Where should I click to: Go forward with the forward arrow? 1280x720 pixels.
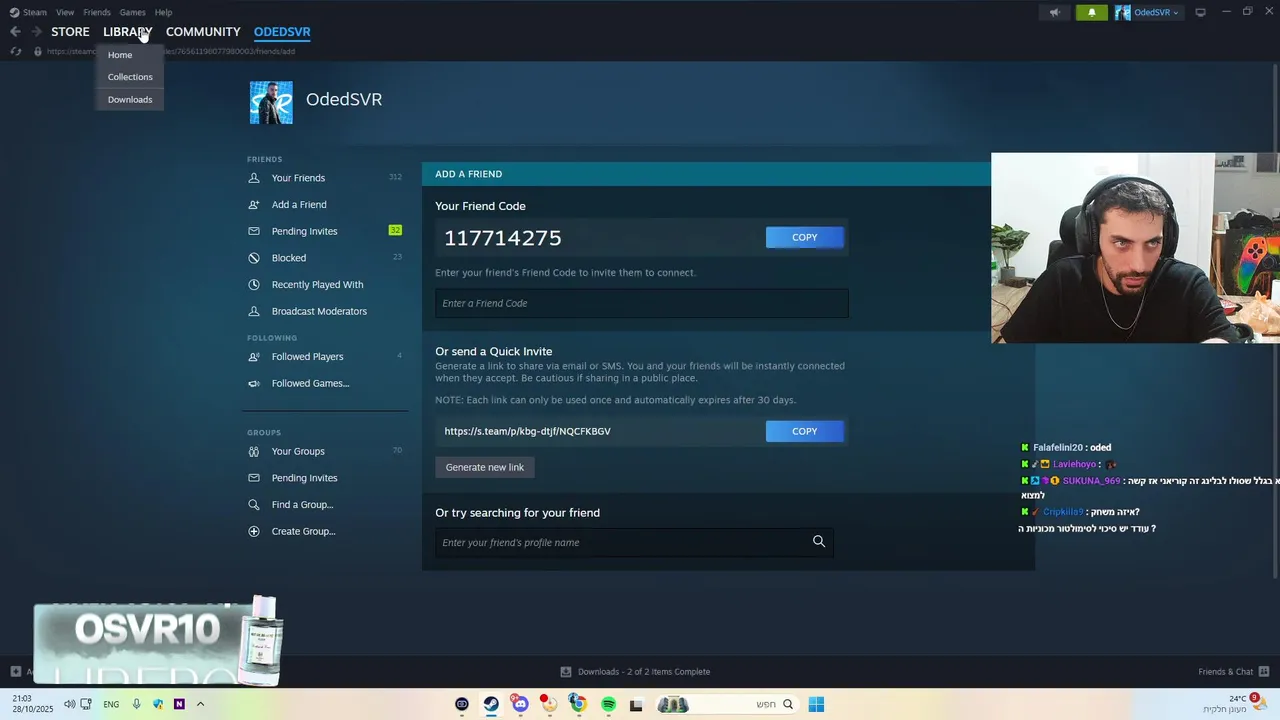(x=36, y=32)
